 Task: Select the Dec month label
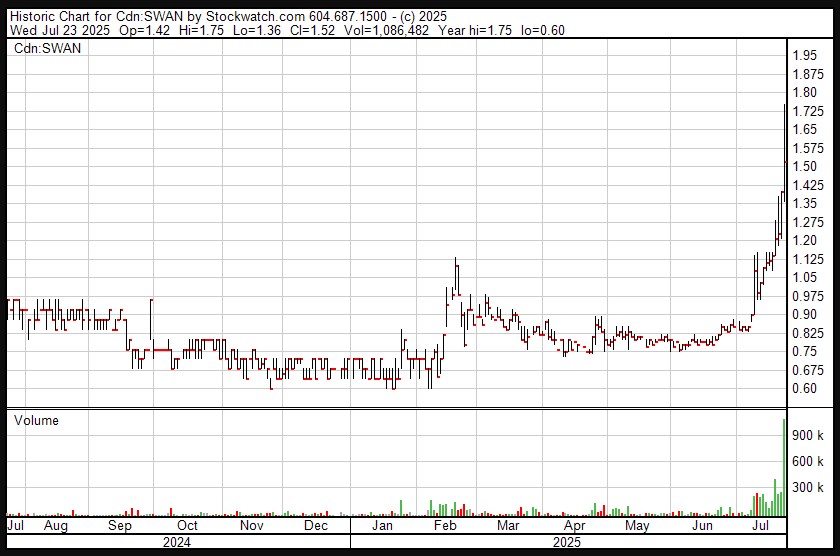pos(316,525)
